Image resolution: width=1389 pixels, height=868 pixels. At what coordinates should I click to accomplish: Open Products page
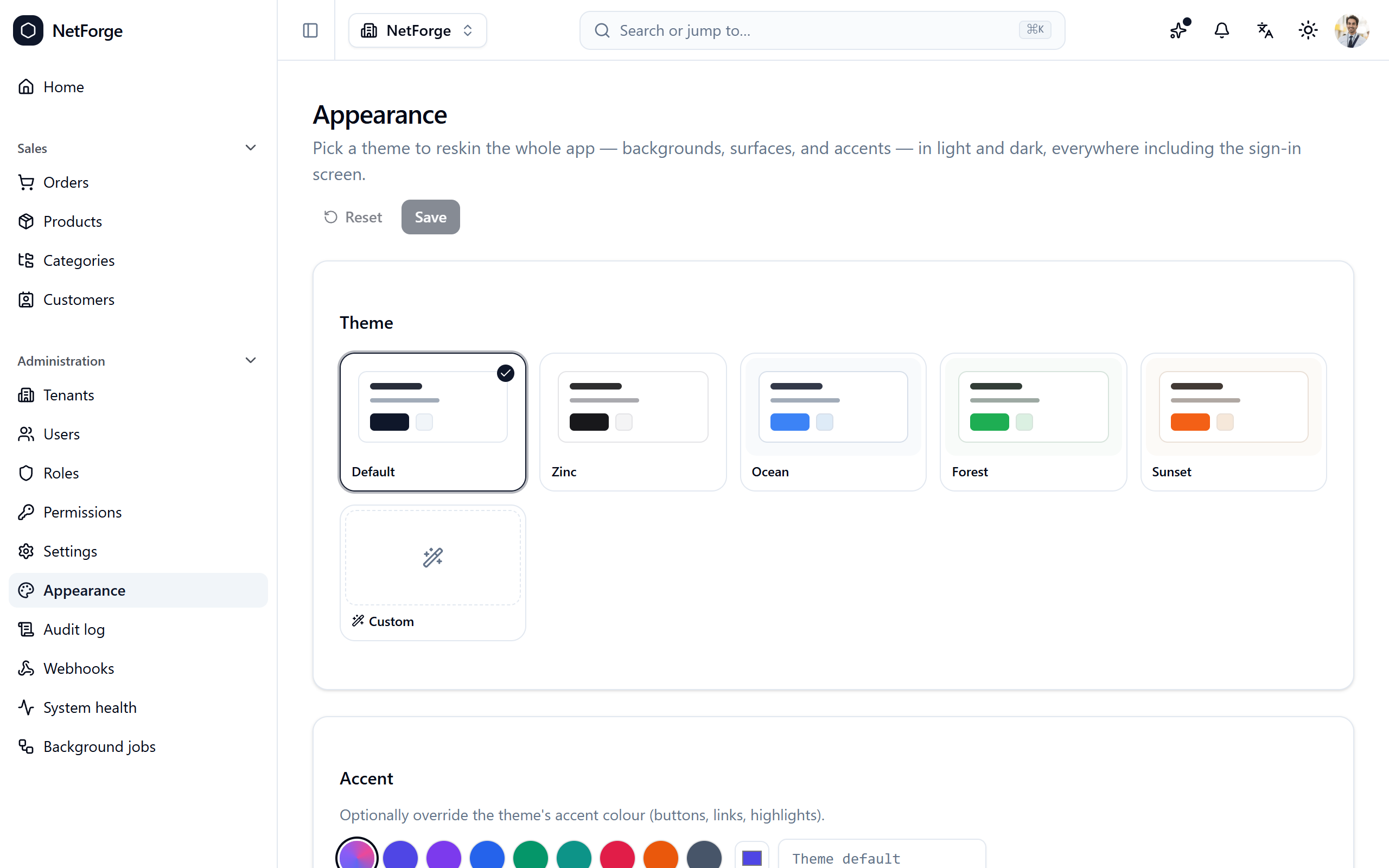click(138, 221)
